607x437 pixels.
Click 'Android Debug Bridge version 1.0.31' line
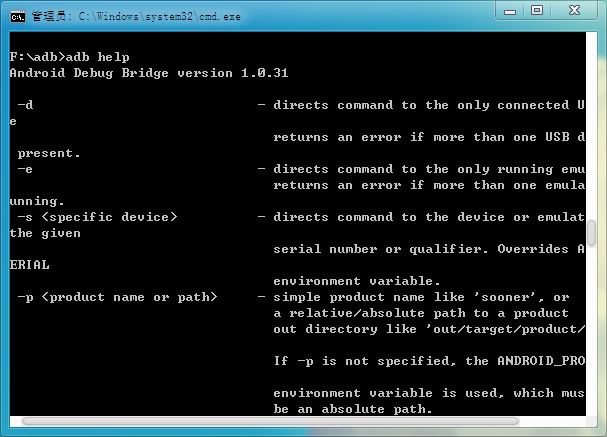point(149,73)
